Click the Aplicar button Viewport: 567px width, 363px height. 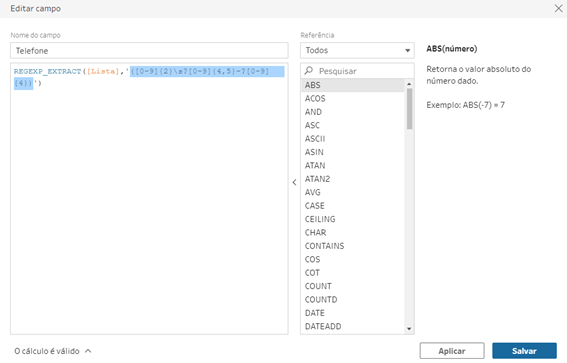point(452,351)
